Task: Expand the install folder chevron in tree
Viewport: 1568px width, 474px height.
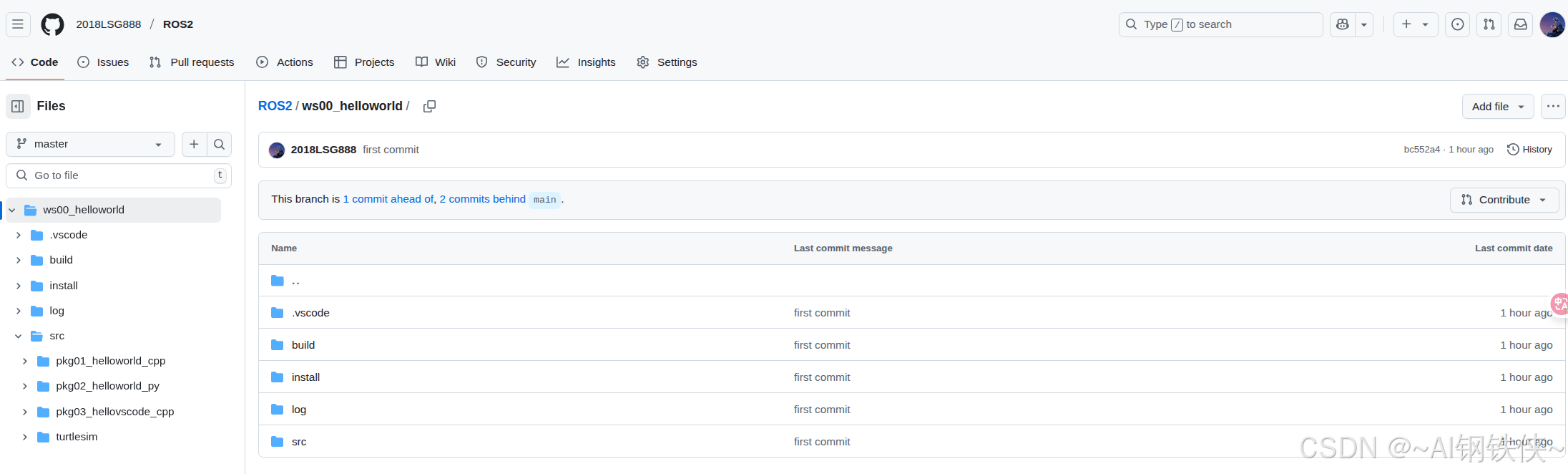Action: [x=18, y=286]
